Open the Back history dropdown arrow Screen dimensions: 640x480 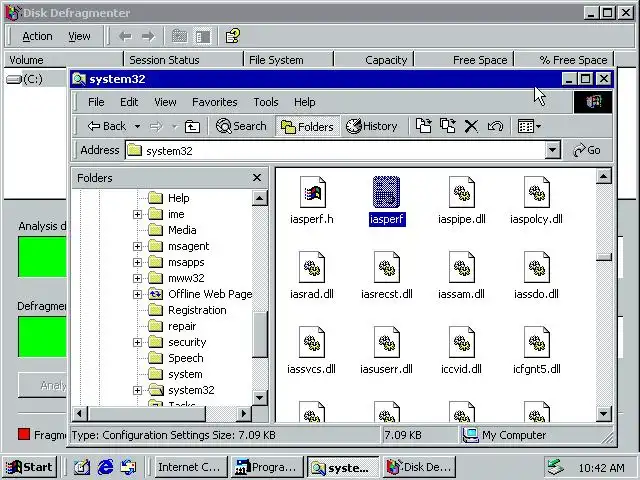pyautogui.click(x=138, y=127)
